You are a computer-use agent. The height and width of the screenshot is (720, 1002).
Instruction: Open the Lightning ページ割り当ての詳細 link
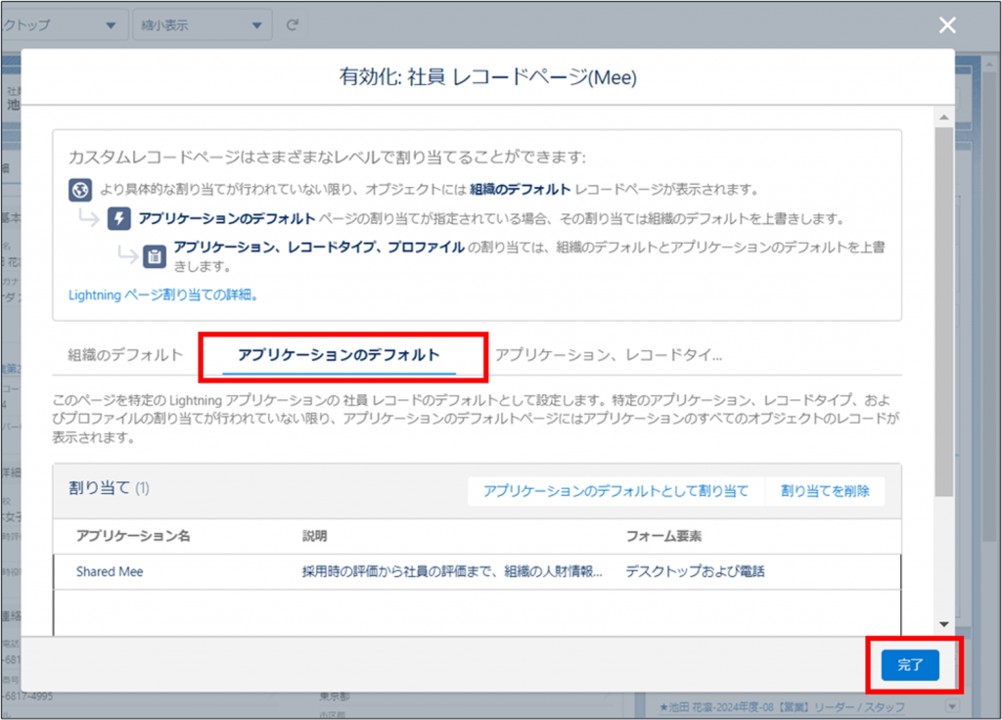click(x=163, y=295)
